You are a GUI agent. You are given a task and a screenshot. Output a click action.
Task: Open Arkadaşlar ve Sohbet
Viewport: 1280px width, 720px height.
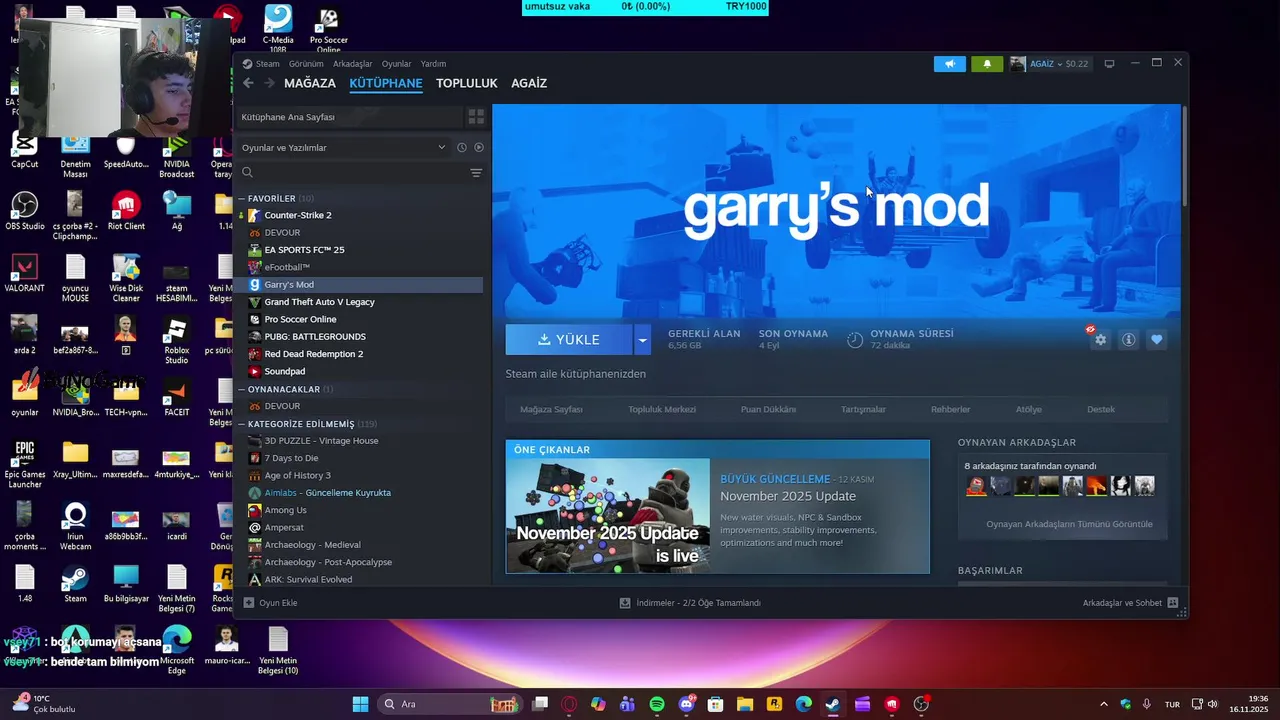(1130, 603)
